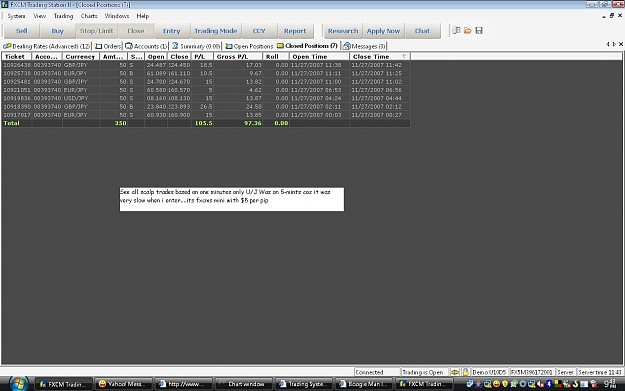The width and height of the screenshot is (625, 391).
Task: Click the Bluetooth icon in system tray
Action: 549,384
